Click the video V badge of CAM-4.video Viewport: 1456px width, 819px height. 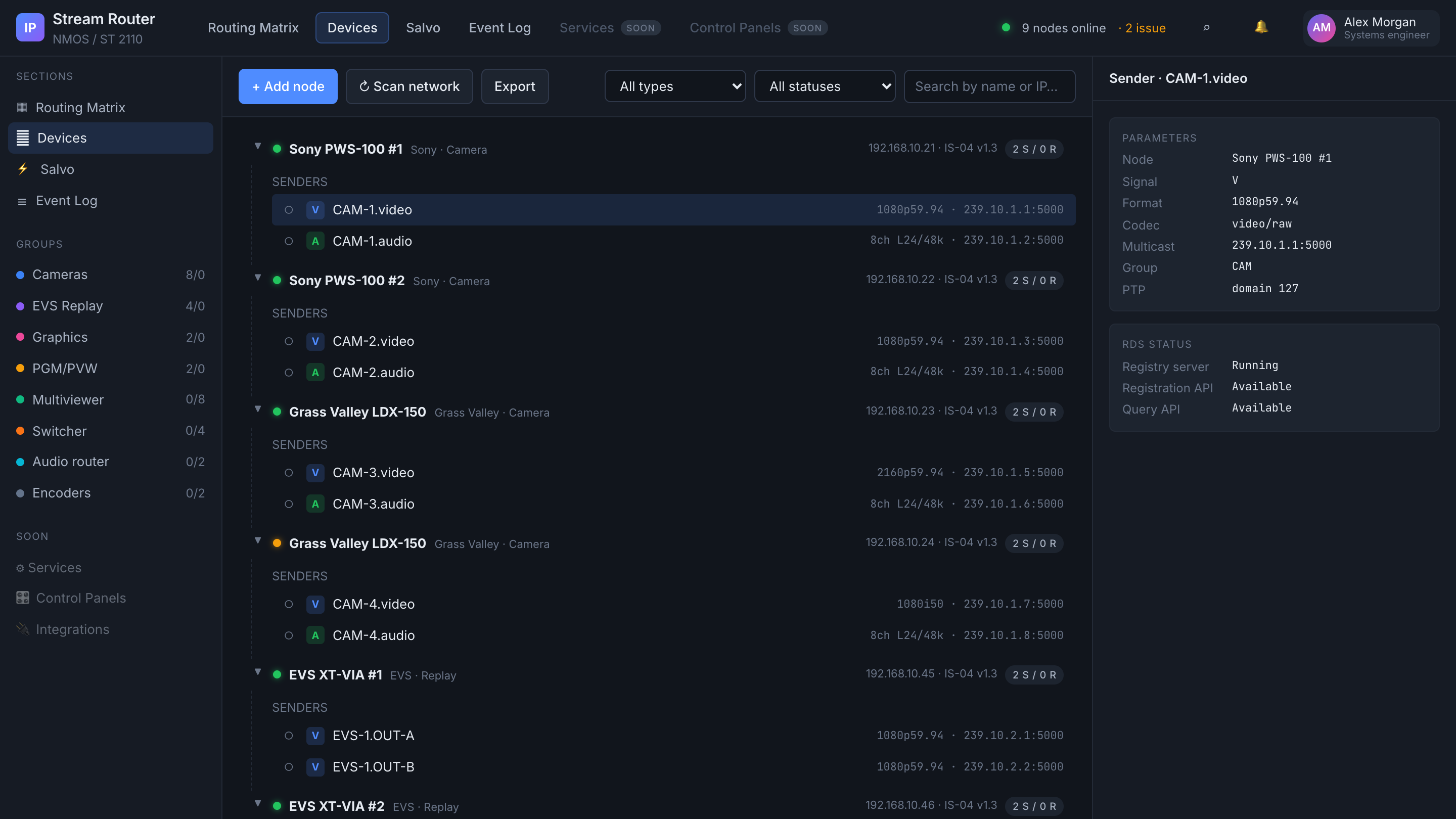click(x=315, y=604)
